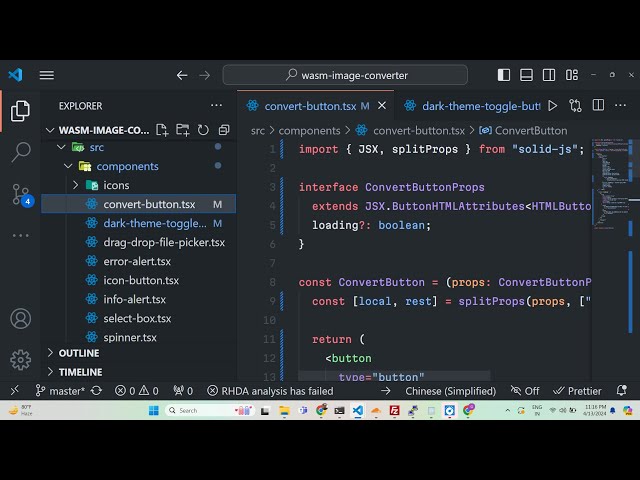Expand the icons folder
Screen dimensions: 640x480
(x=116, y=185)
